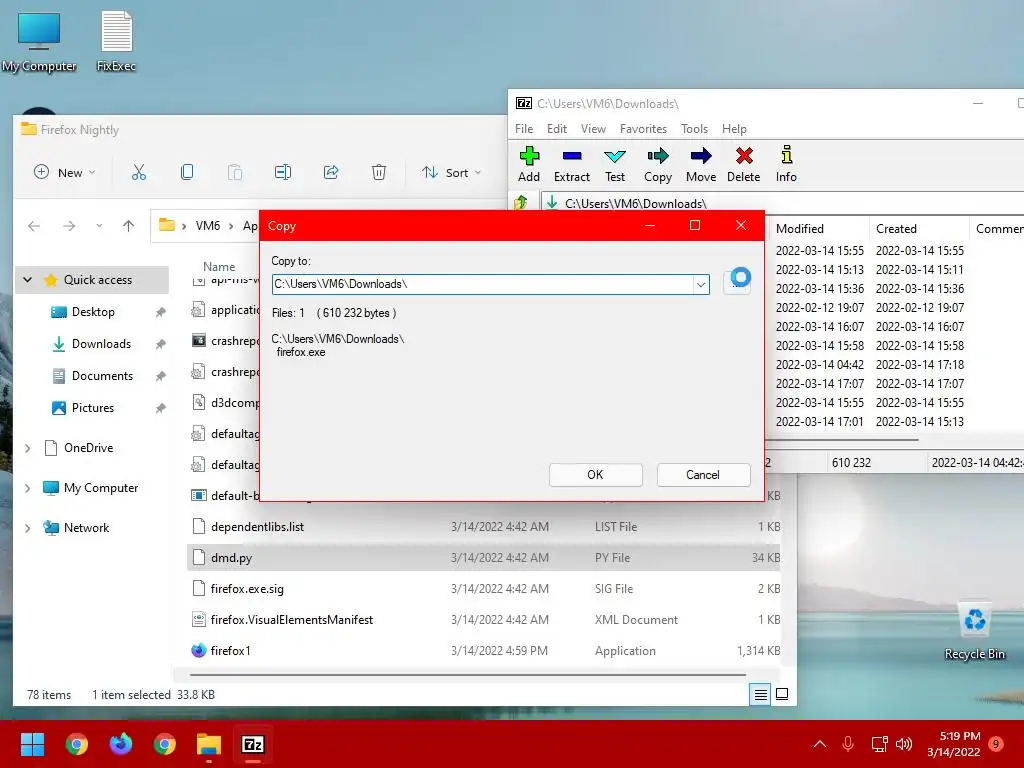Open the Windows Start menu
This screenshot has height=768, width=1024.
[32, 744]
